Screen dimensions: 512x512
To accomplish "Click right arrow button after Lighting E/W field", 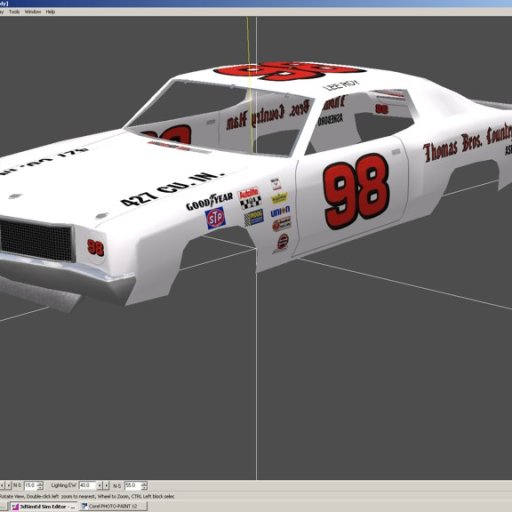I will [106, 486].
